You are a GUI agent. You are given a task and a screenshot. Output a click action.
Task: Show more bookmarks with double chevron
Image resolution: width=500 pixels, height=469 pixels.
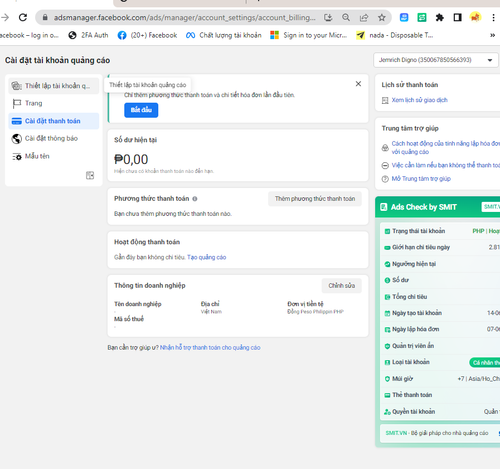(x=492, y=35)
